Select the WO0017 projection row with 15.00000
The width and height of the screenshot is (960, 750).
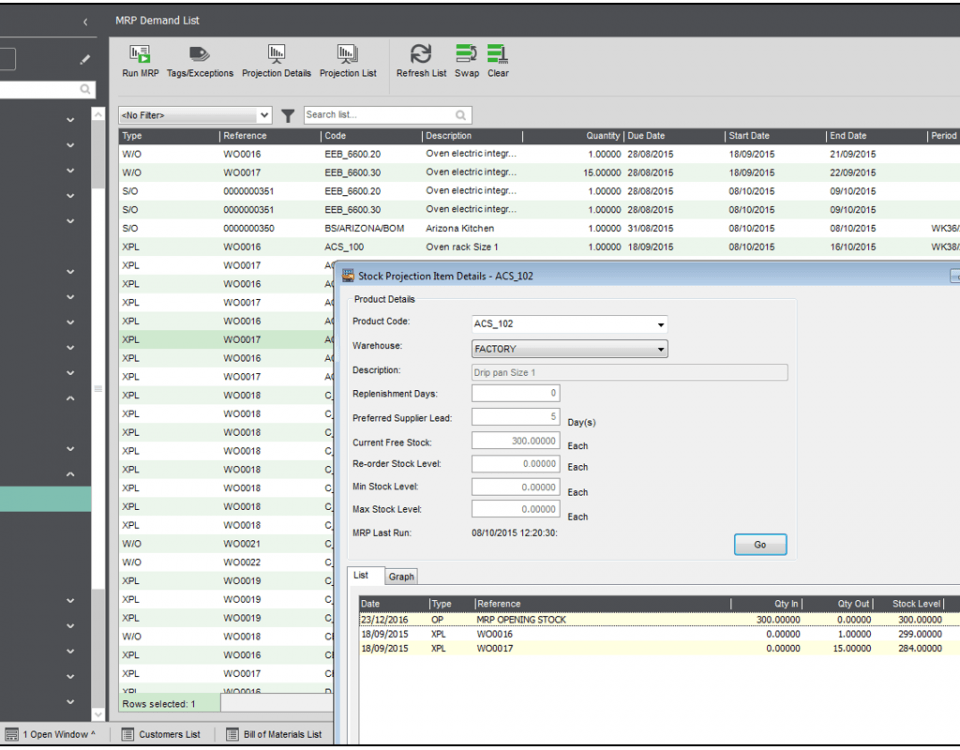659,648
